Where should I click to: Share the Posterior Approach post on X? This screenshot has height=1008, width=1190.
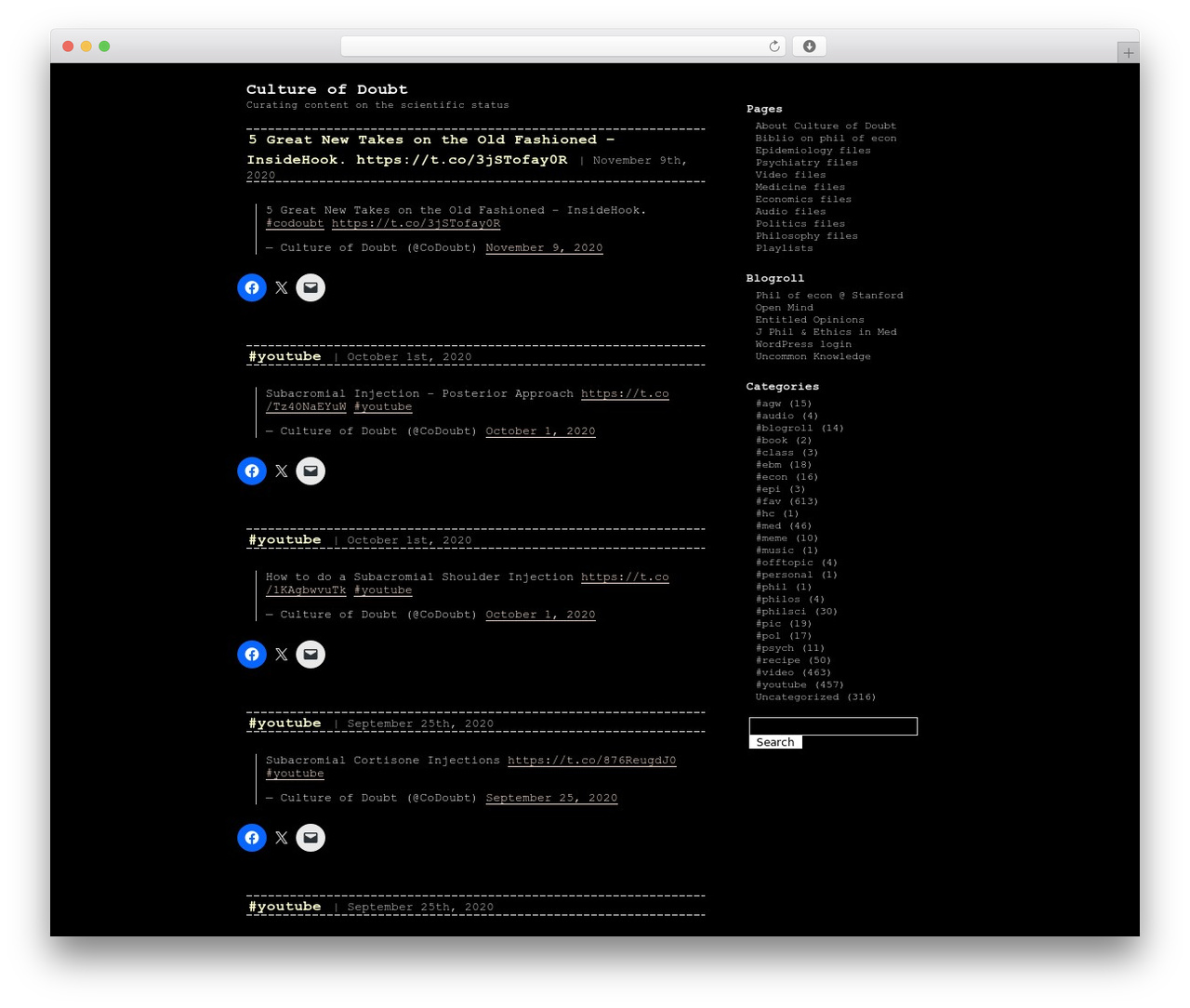[x=282, y=471]
